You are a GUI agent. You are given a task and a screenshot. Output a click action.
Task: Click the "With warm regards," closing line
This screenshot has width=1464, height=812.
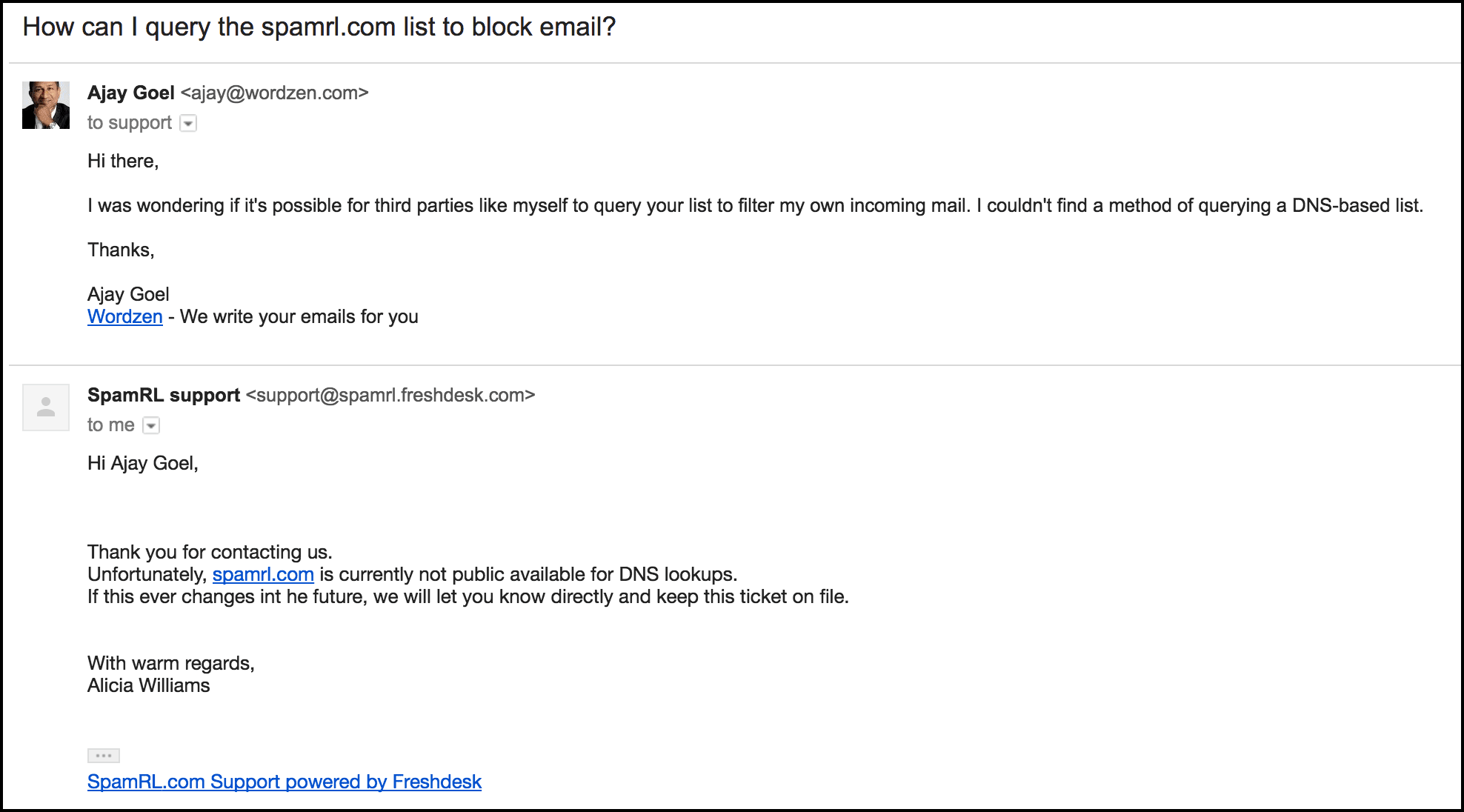click(171, 664)
